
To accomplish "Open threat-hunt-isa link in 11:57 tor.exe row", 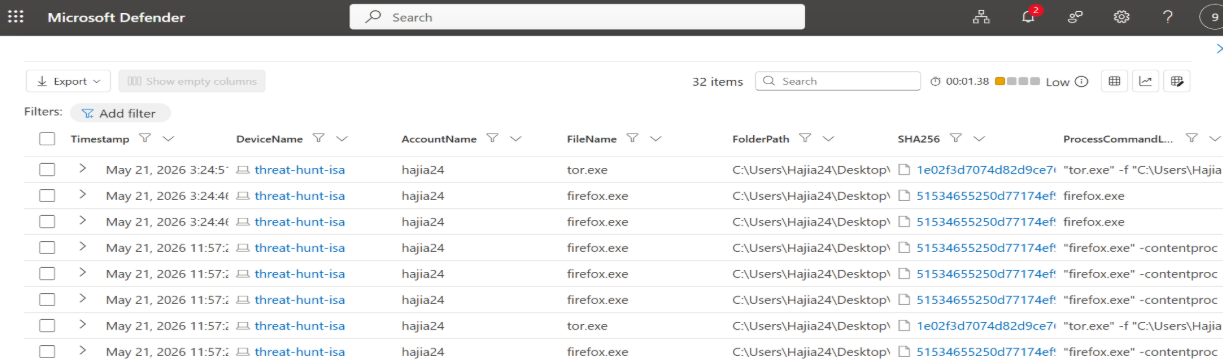I will pos(299,326).
